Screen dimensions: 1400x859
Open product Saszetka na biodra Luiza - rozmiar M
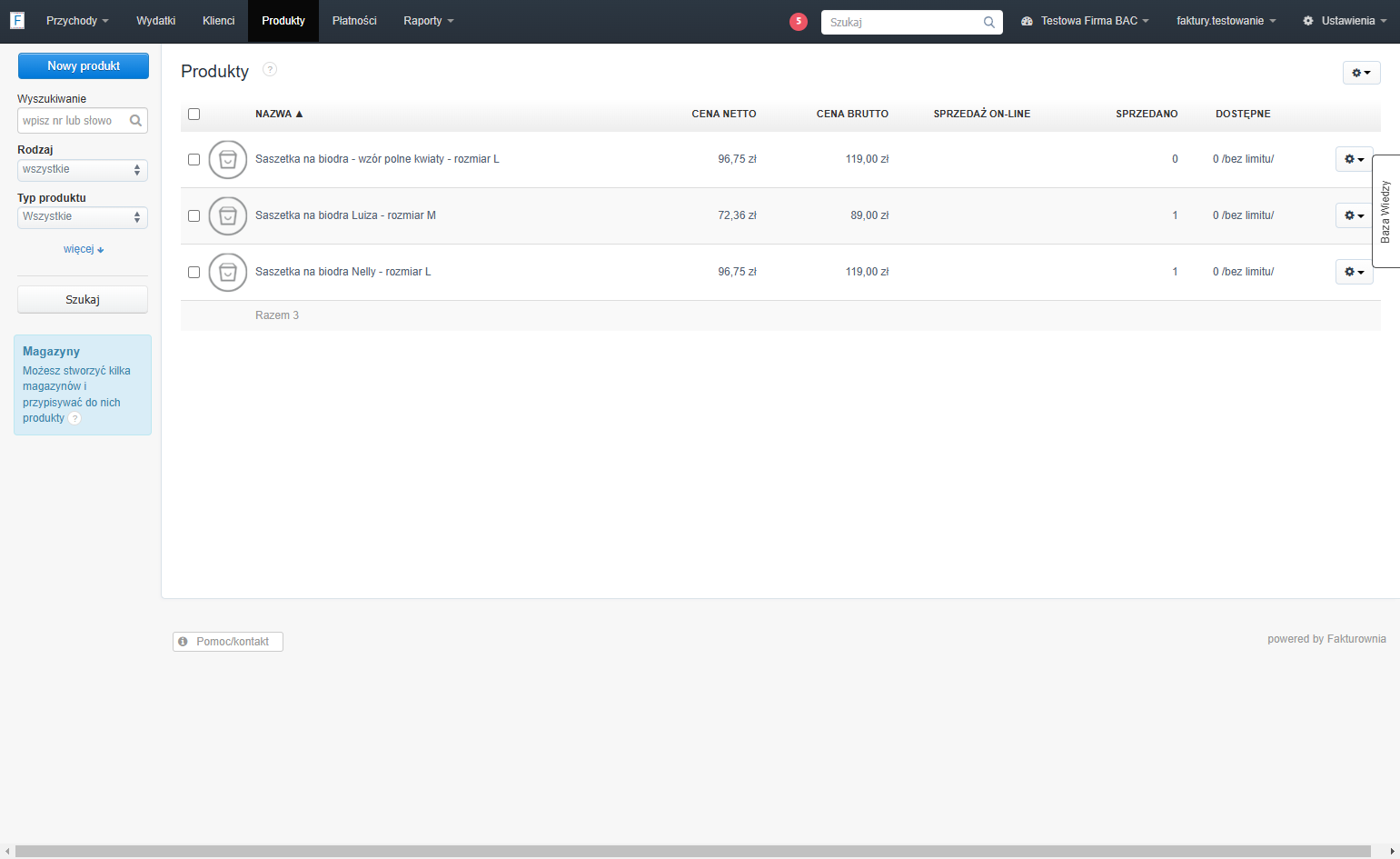click(345, 215)
